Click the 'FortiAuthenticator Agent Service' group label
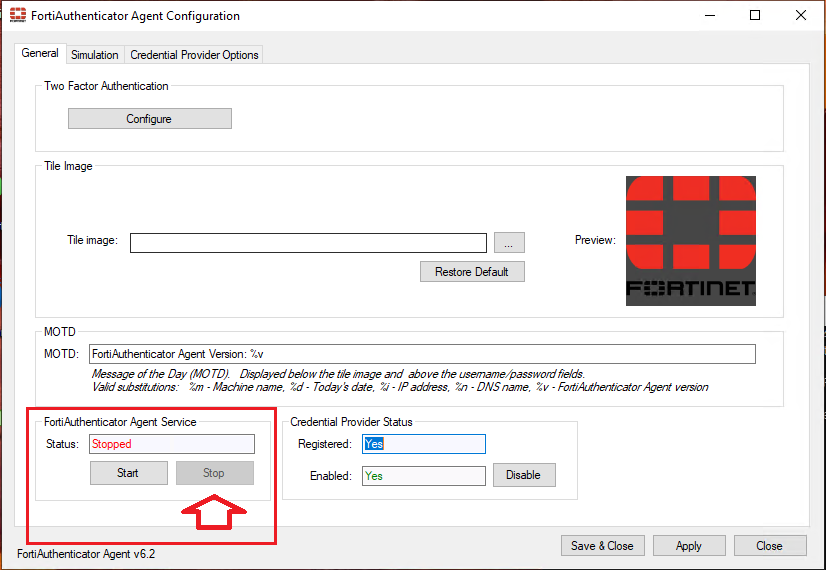The height and width of the screenshot is (570, 826). (120, 422)
